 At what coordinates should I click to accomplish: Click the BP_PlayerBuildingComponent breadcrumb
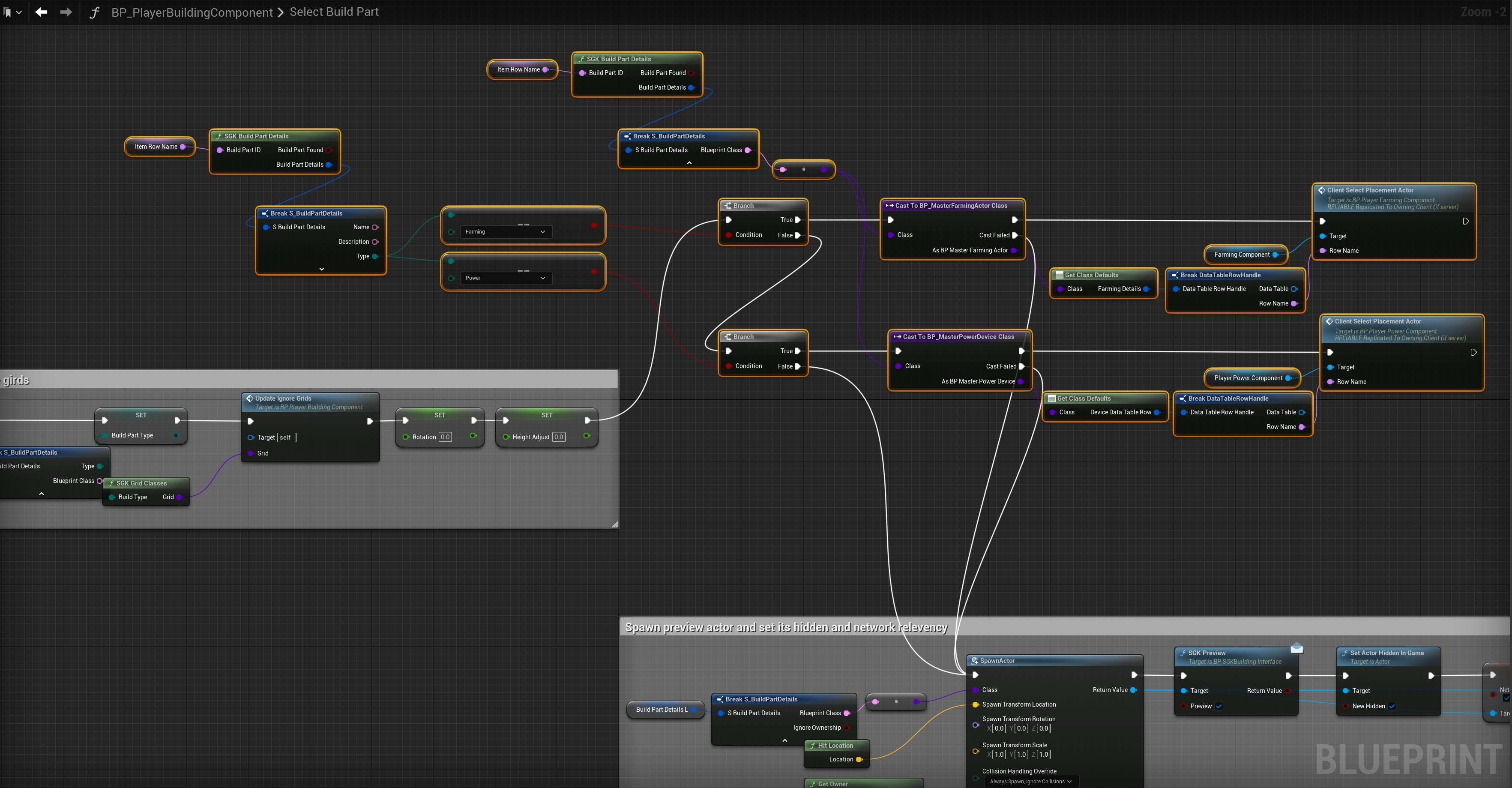click(x=192, y=12)
